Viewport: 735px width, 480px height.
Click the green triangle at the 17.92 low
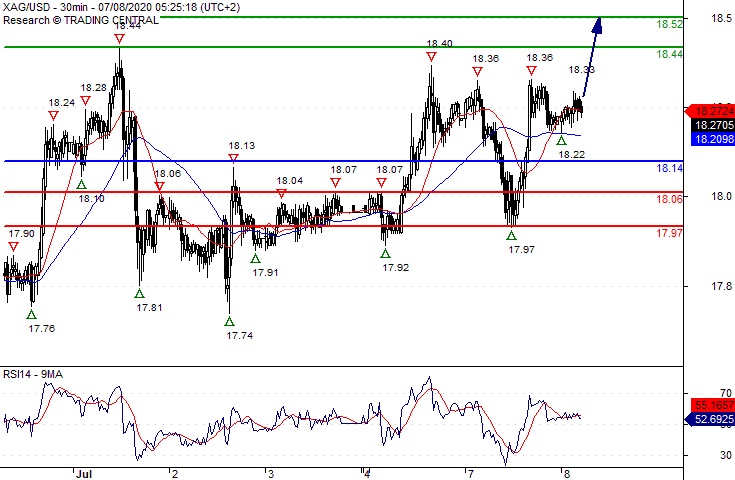tap(385, 254)
